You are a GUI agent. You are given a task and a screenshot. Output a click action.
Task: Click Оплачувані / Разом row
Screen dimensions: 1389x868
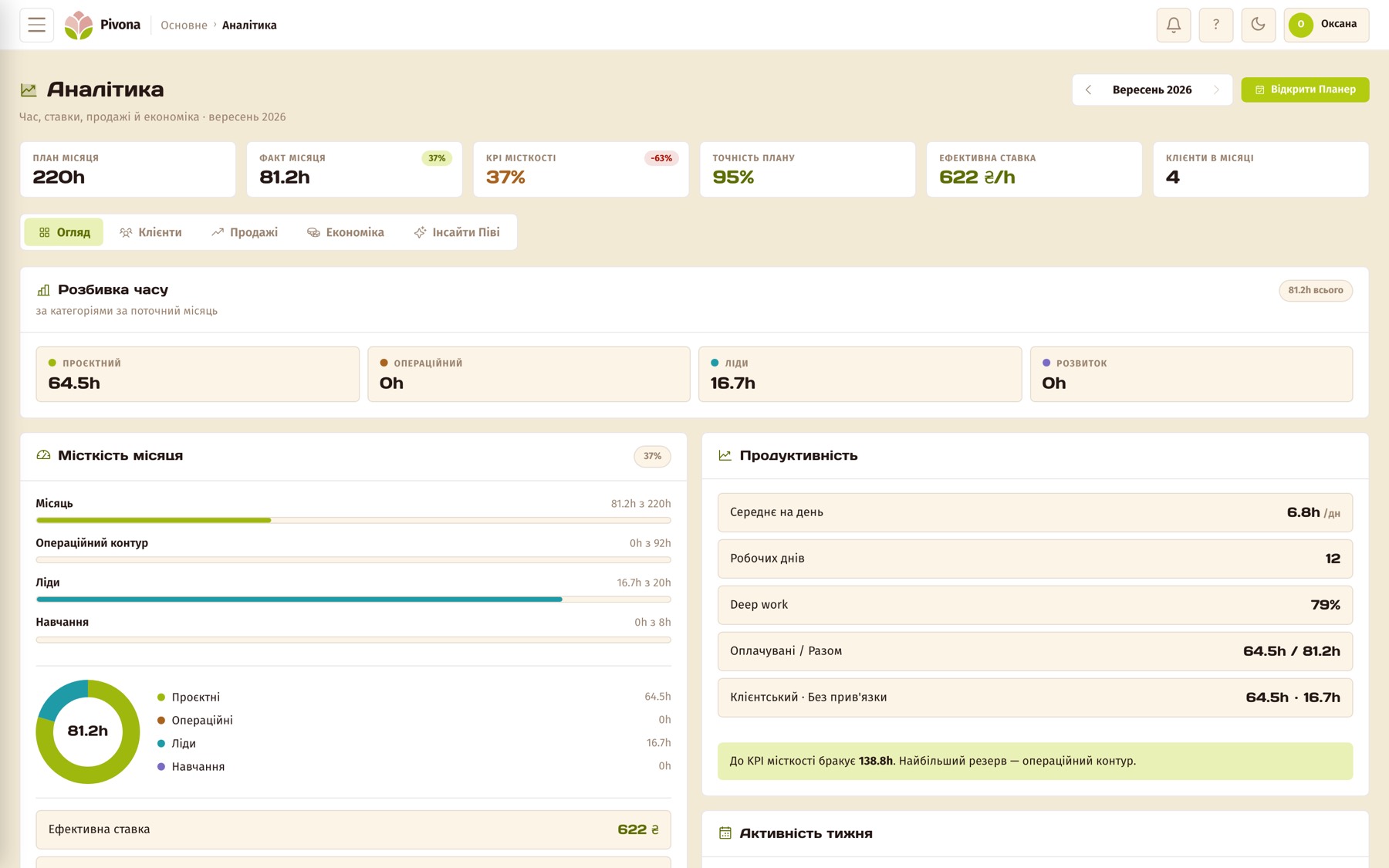[1035, 651]
